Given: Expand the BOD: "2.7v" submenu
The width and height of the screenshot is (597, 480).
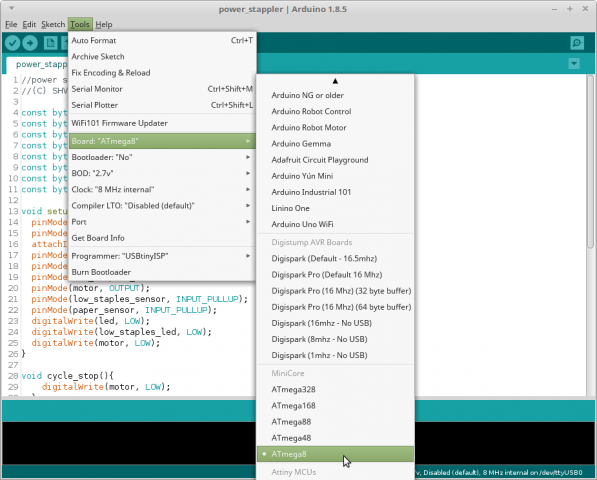Looking at the screenshot, I should 162,173.
